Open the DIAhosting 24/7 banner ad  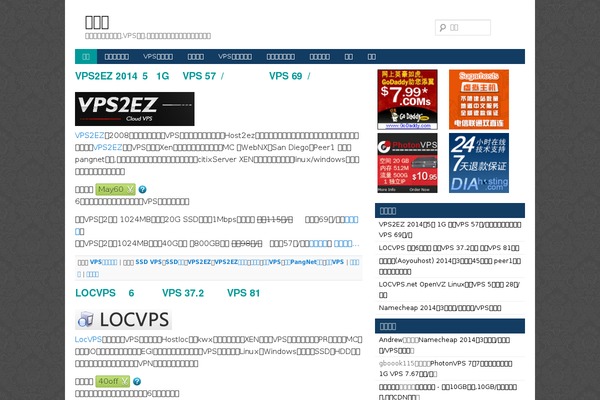(x=479, y=163)
